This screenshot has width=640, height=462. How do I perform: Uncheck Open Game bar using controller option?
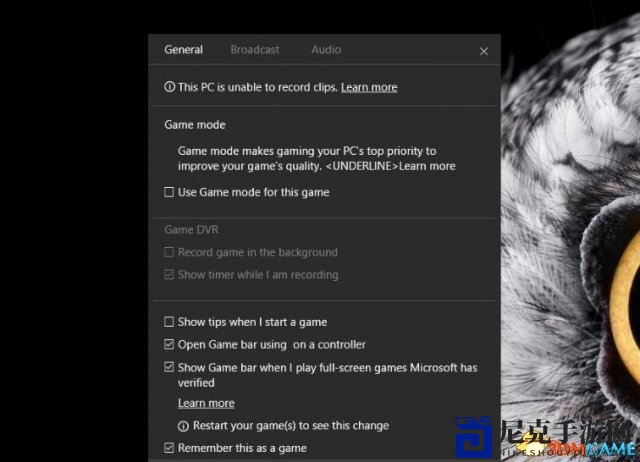point(169,344)
